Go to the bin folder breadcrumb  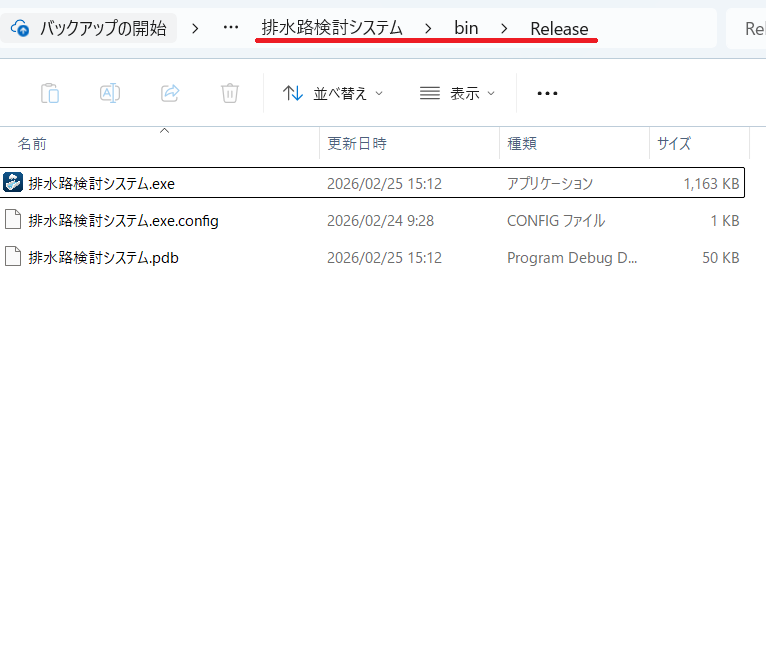466,28
